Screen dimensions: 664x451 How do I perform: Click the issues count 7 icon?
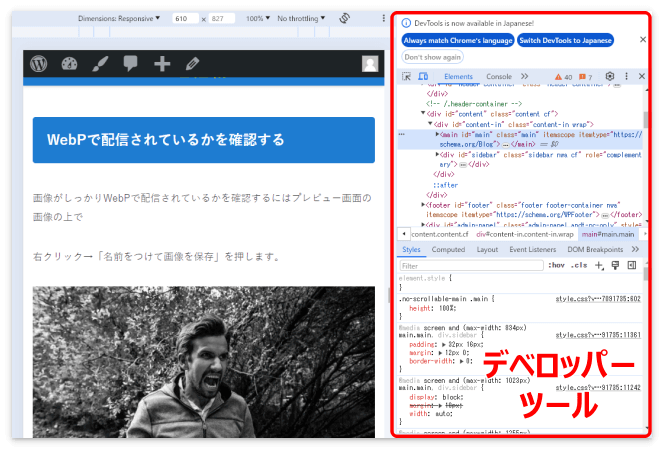586,77
